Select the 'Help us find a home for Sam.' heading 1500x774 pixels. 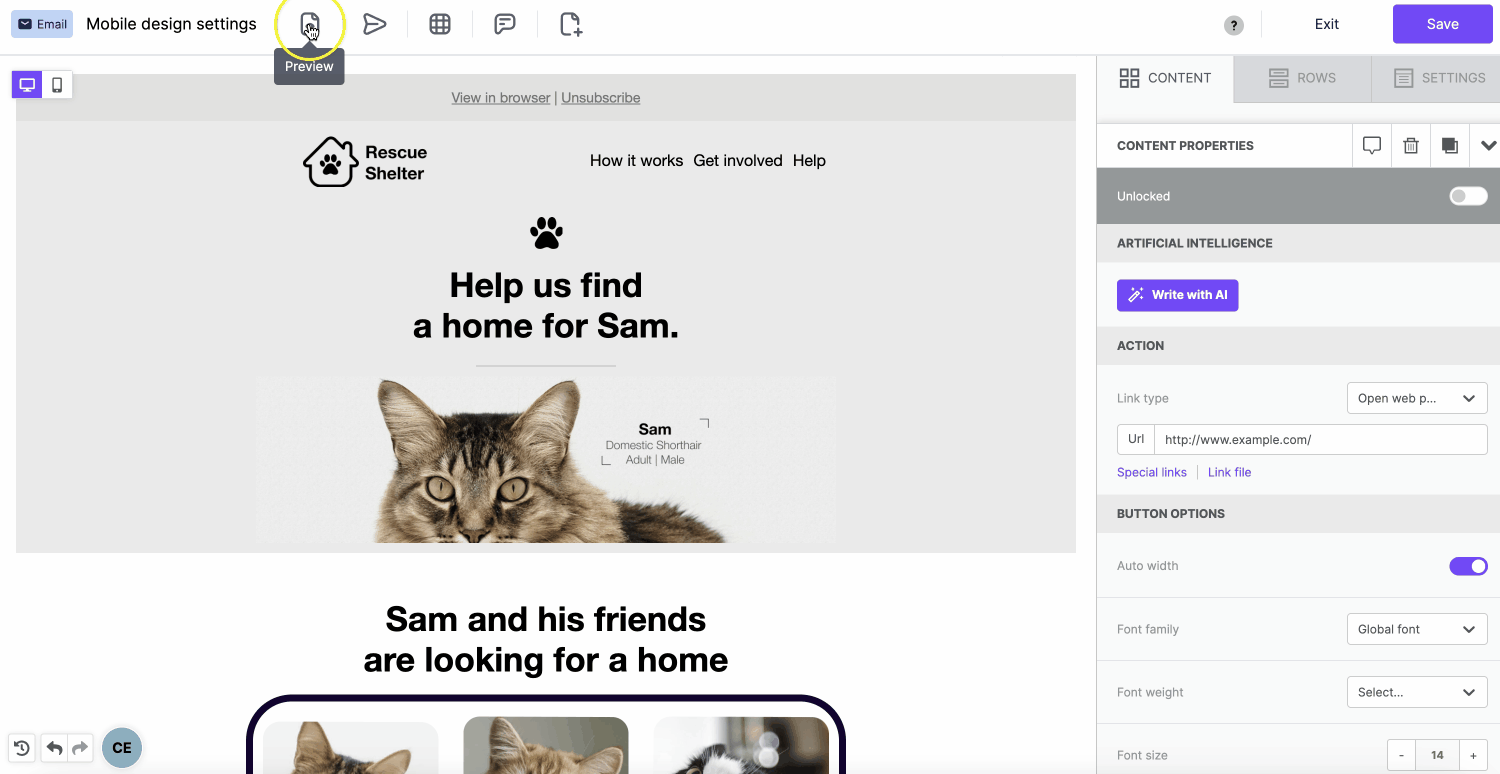(x=546, y=305)
